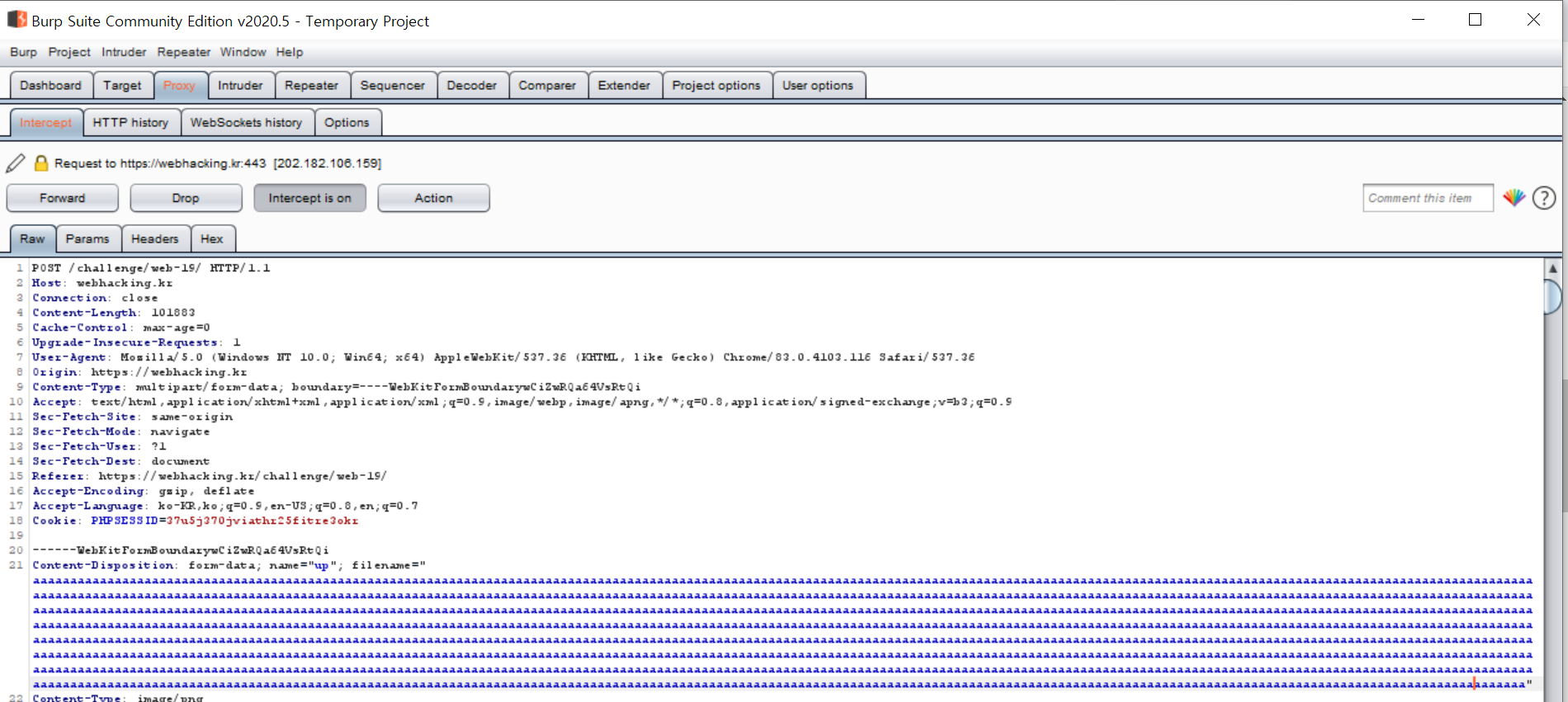The height and width of the screenshot is (702, 1568).
Task: Click the Accept-Language header line
Action: point(225,506)
